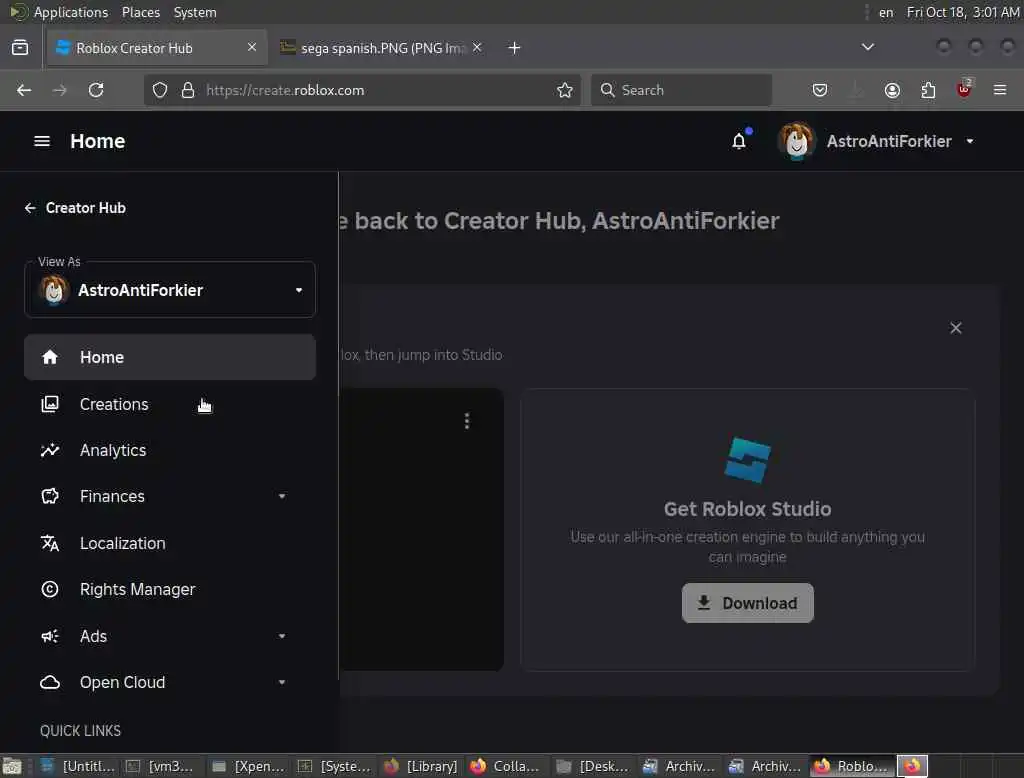
Task: Click the Home house icon in sidebar
Action: pyautogui.click(x=50, y=357)
